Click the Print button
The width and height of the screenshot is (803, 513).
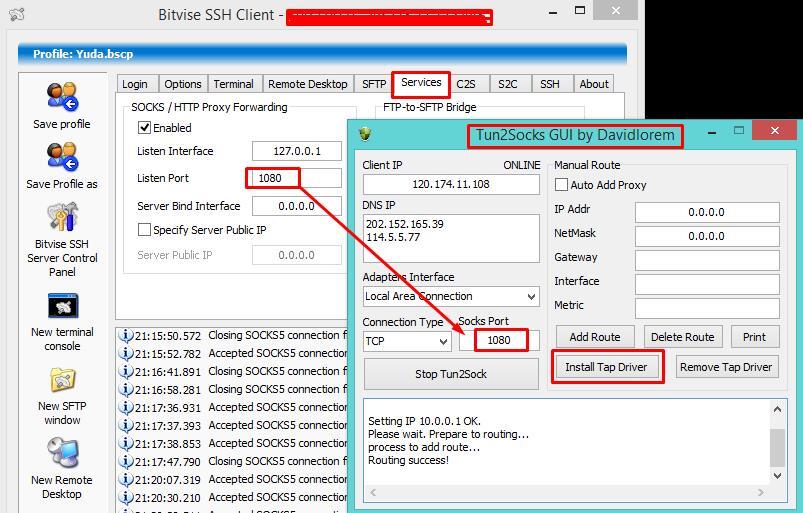click(x=754, y=337)
